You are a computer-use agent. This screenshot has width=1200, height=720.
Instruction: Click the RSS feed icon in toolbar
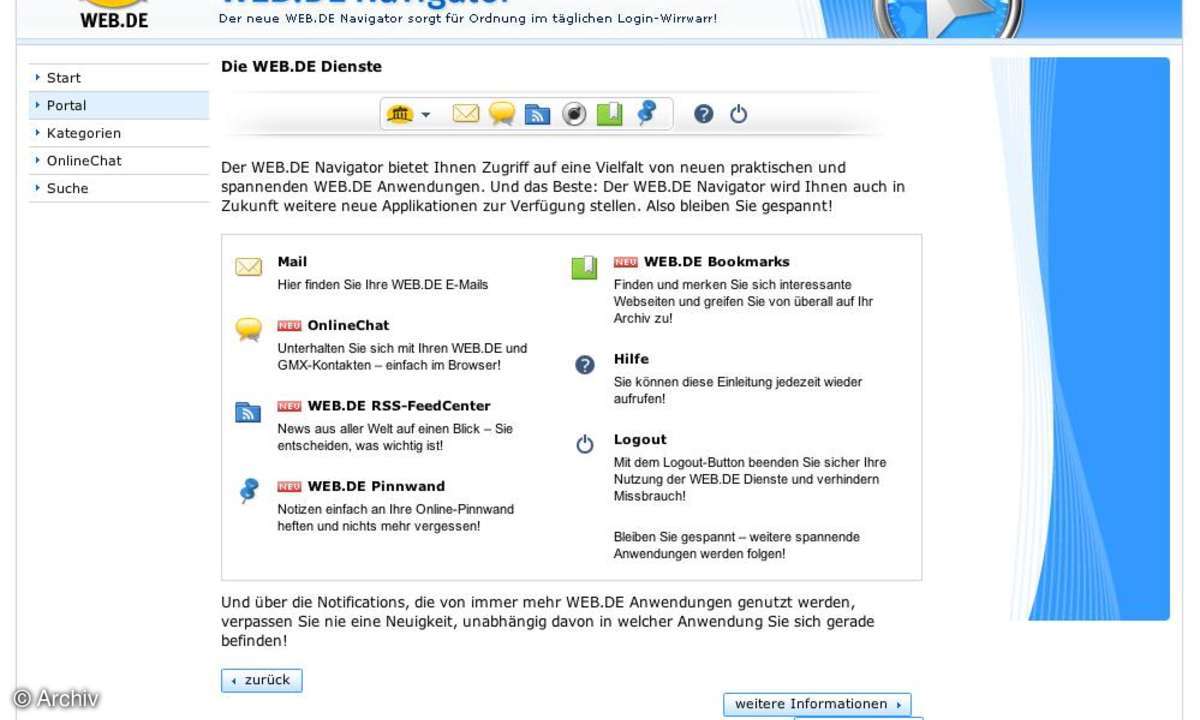(x=538, y=114)
